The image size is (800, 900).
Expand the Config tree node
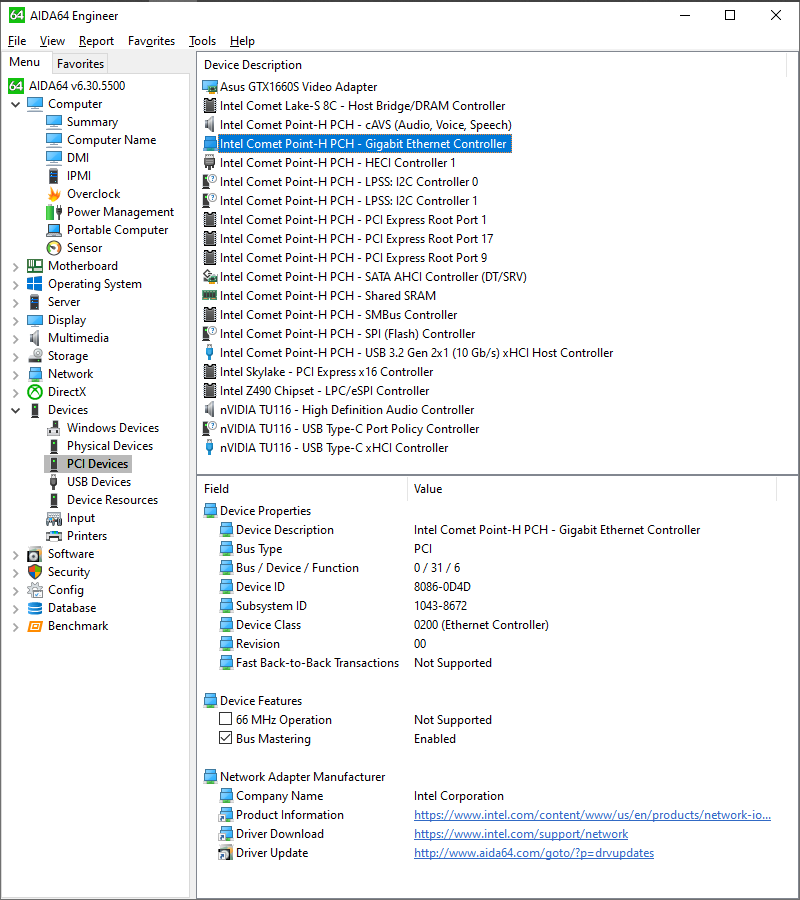tap(15, 591)
